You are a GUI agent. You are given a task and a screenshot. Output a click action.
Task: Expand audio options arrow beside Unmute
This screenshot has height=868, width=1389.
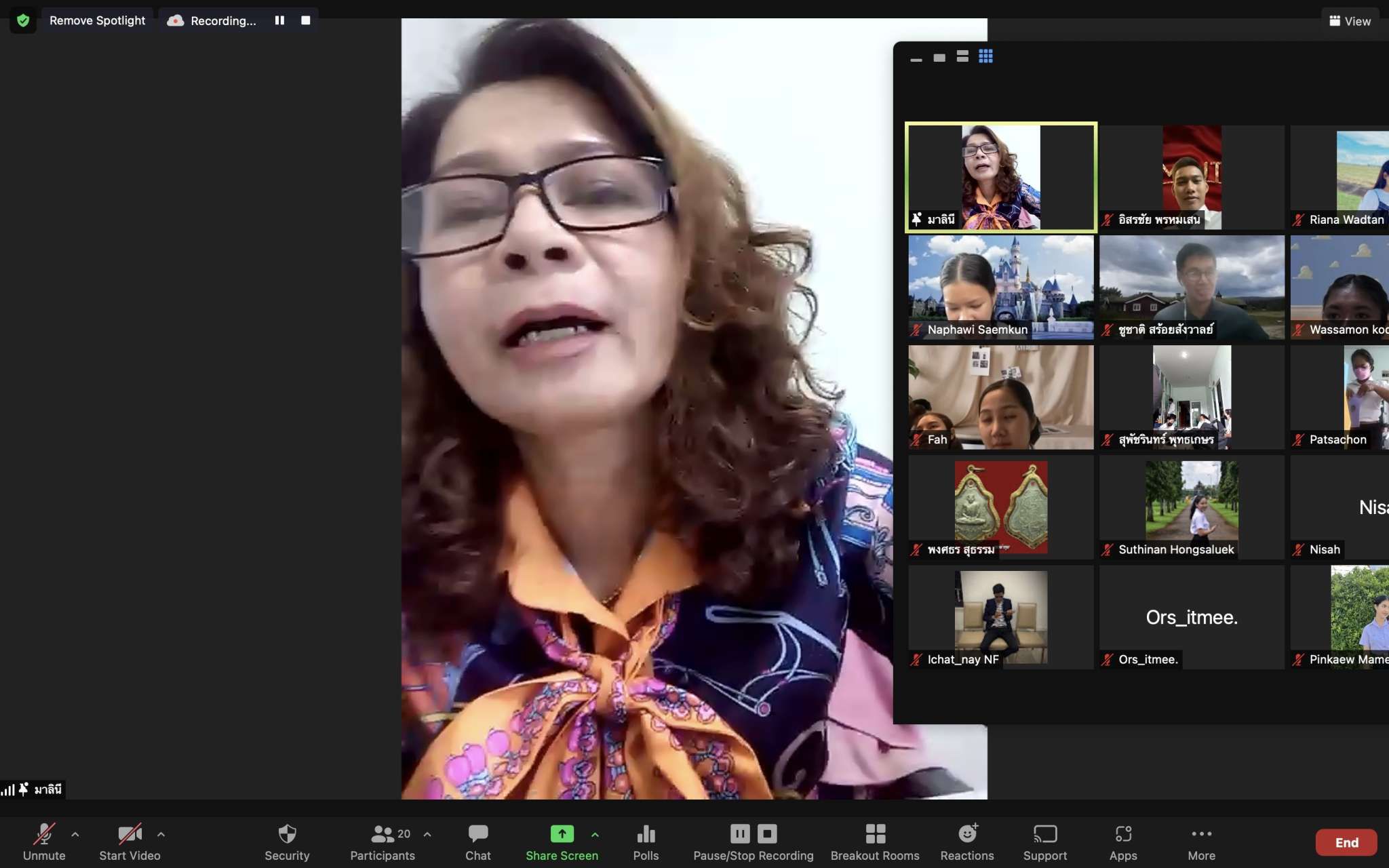click(75, 834)
